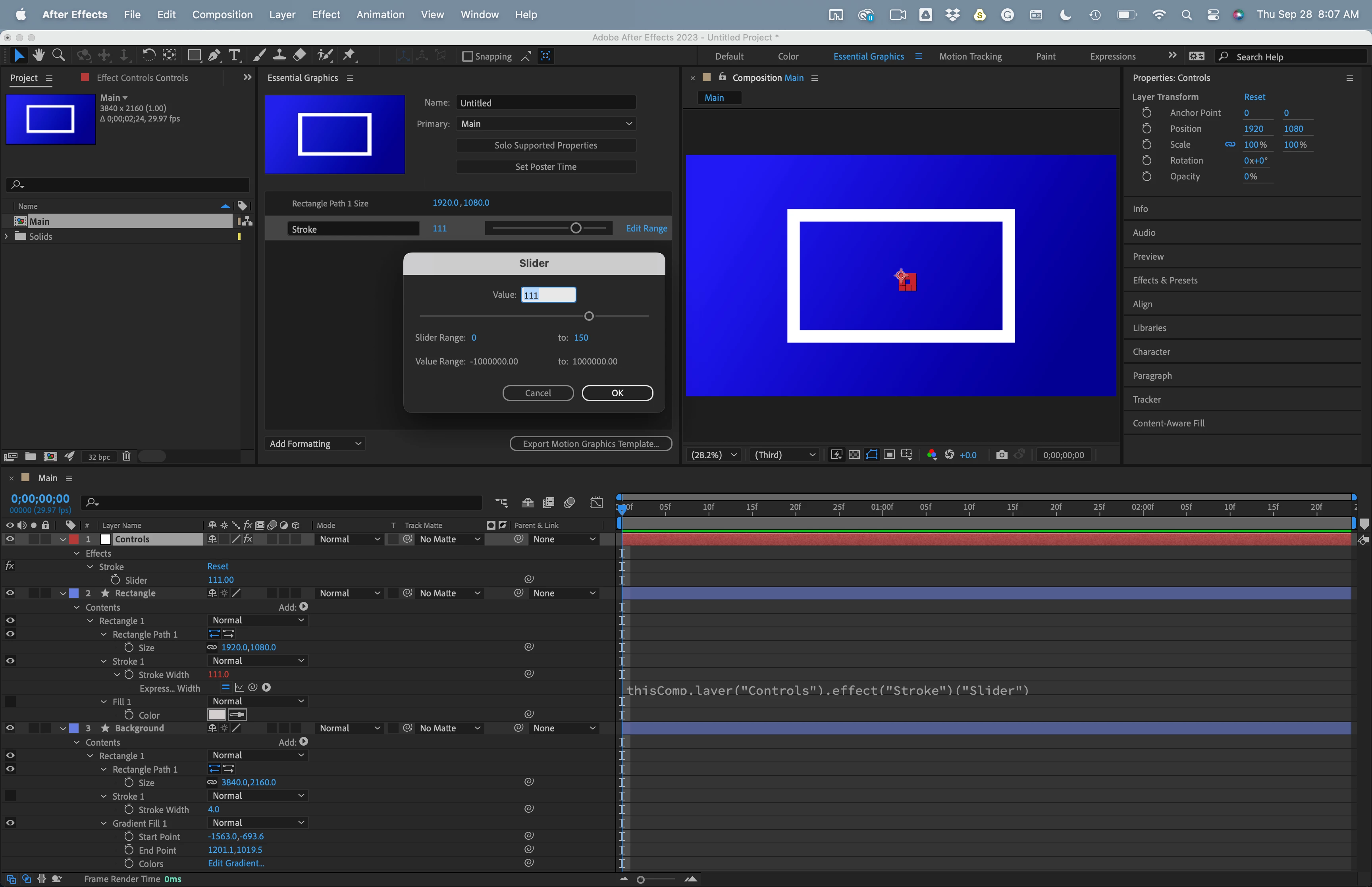Select the Zoom tool in toolbar
The width and height of the screenshot is (1372, 887).
click(x=58, y=55)
